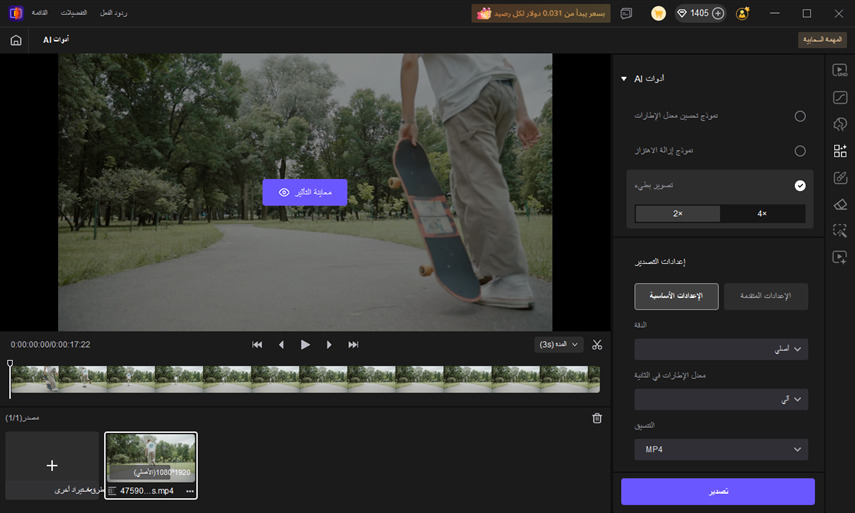This screenshot has width=855, height=513.
Task: Play the video preview
Action: pyautogui.click(x=305, y=345)
